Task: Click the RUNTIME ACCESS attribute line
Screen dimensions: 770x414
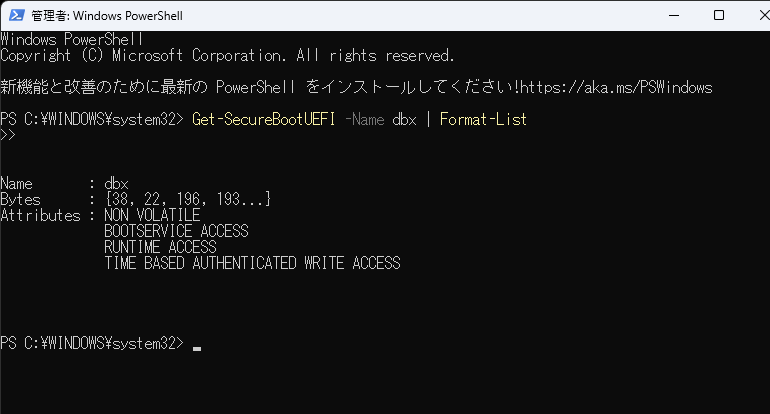Action: coord(160,247)
